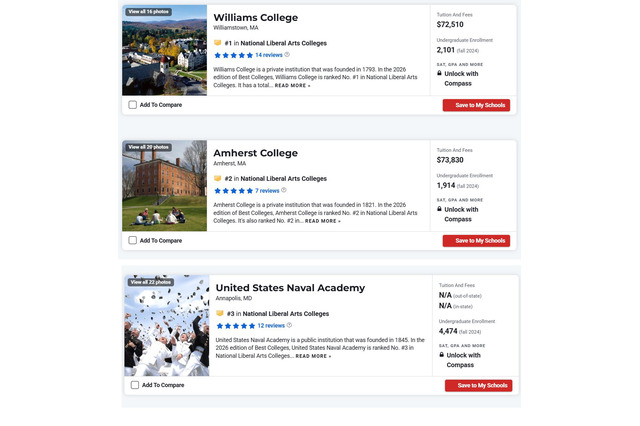This screenshot has height=426, width=640.
Task: Expand Williams College description with Read More
Action: pyautogui.click(x=292, y=86)
